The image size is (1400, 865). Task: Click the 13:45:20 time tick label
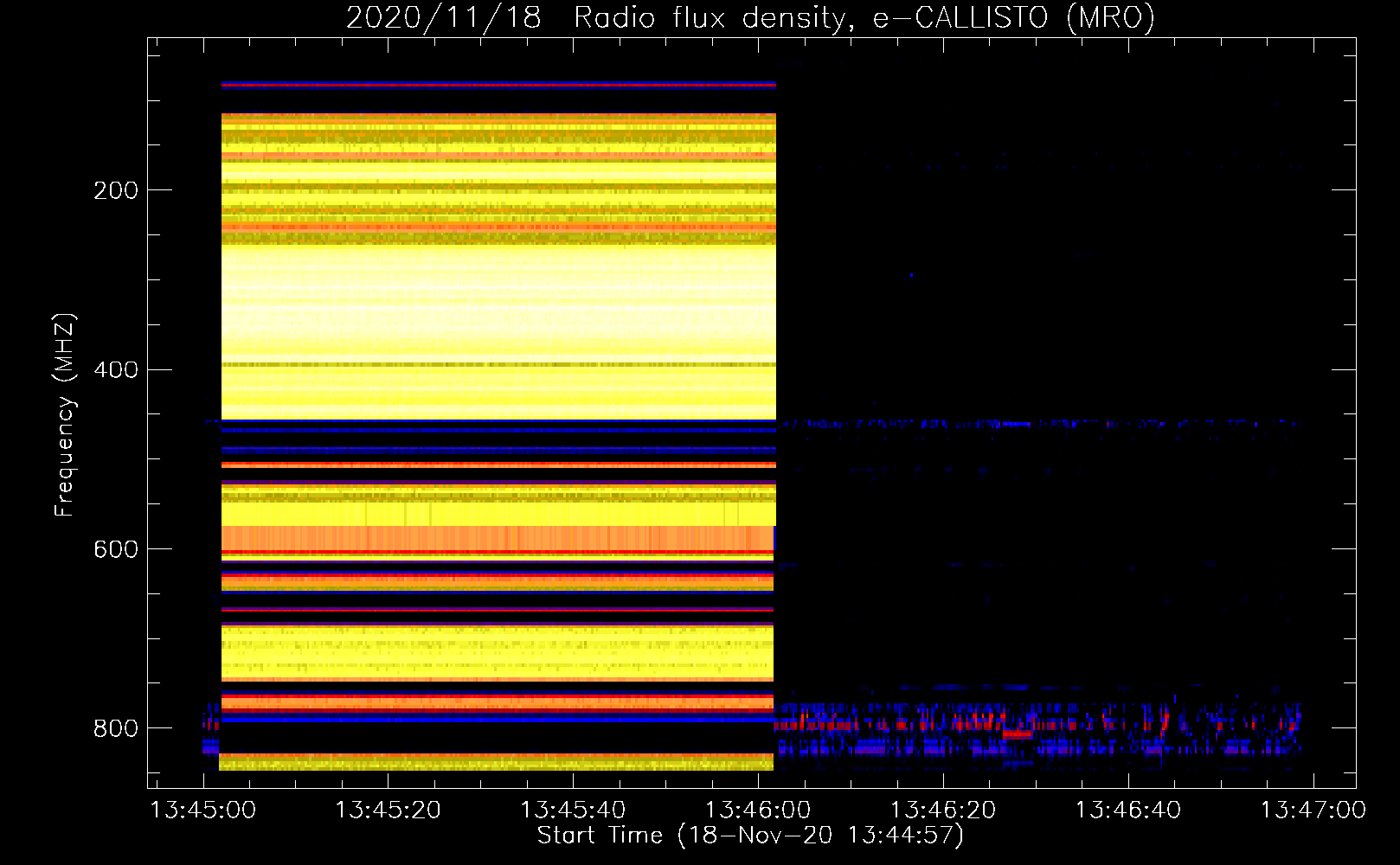pos(388,811)
